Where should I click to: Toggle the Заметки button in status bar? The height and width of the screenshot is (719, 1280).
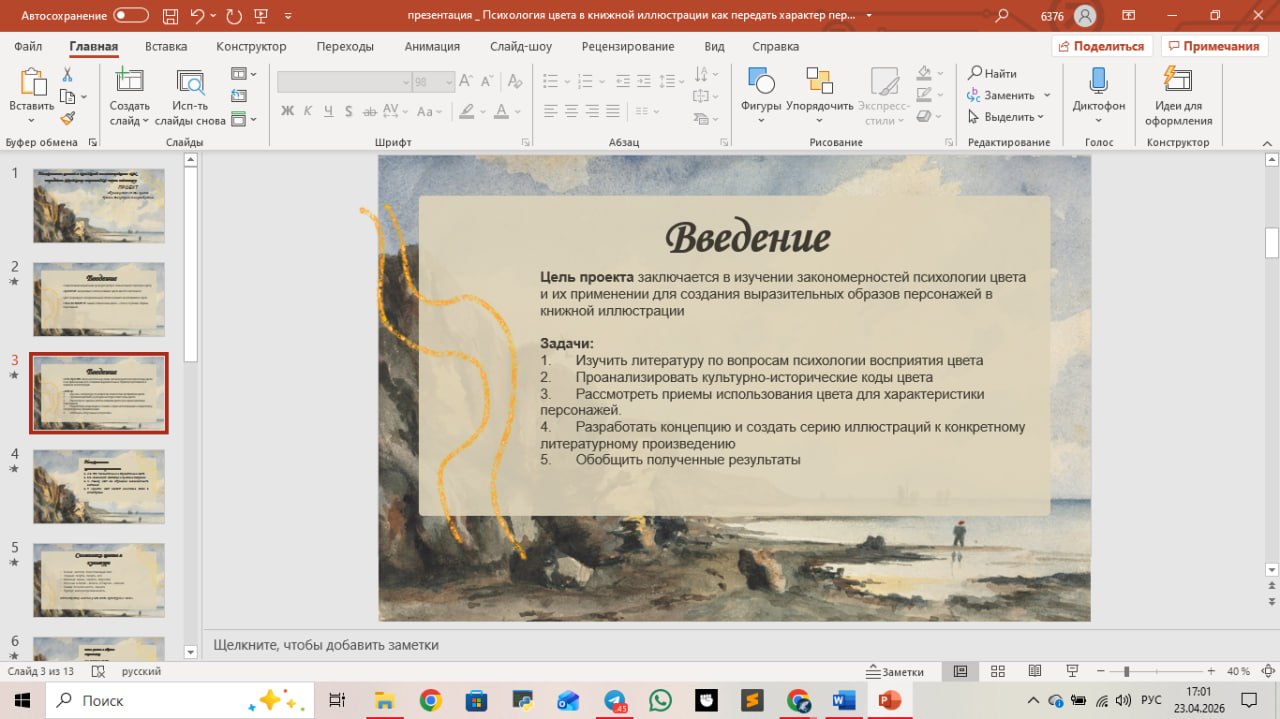coord(896,672)
